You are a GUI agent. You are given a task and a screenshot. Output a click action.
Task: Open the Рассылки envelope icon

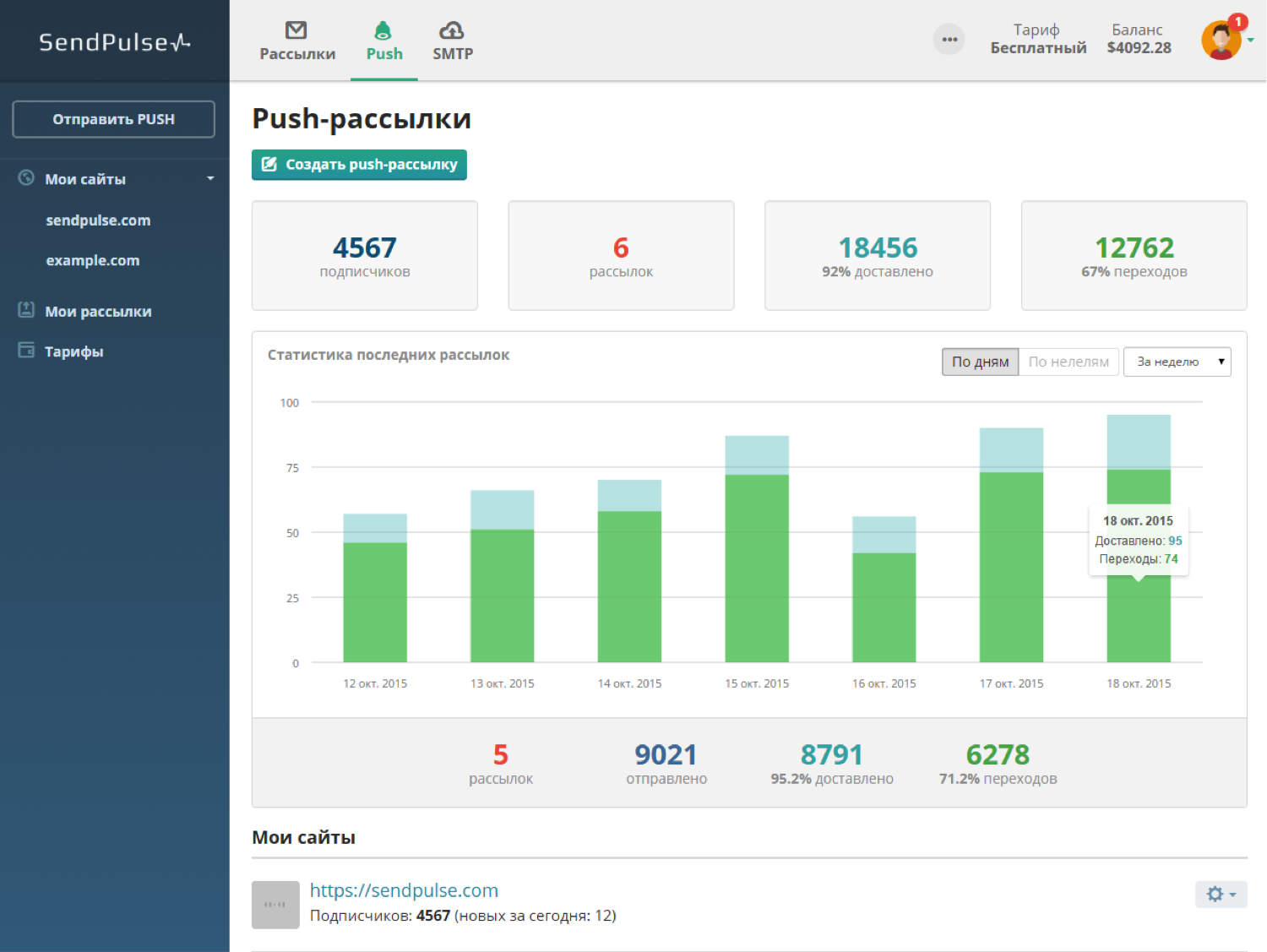click(296, 31)
